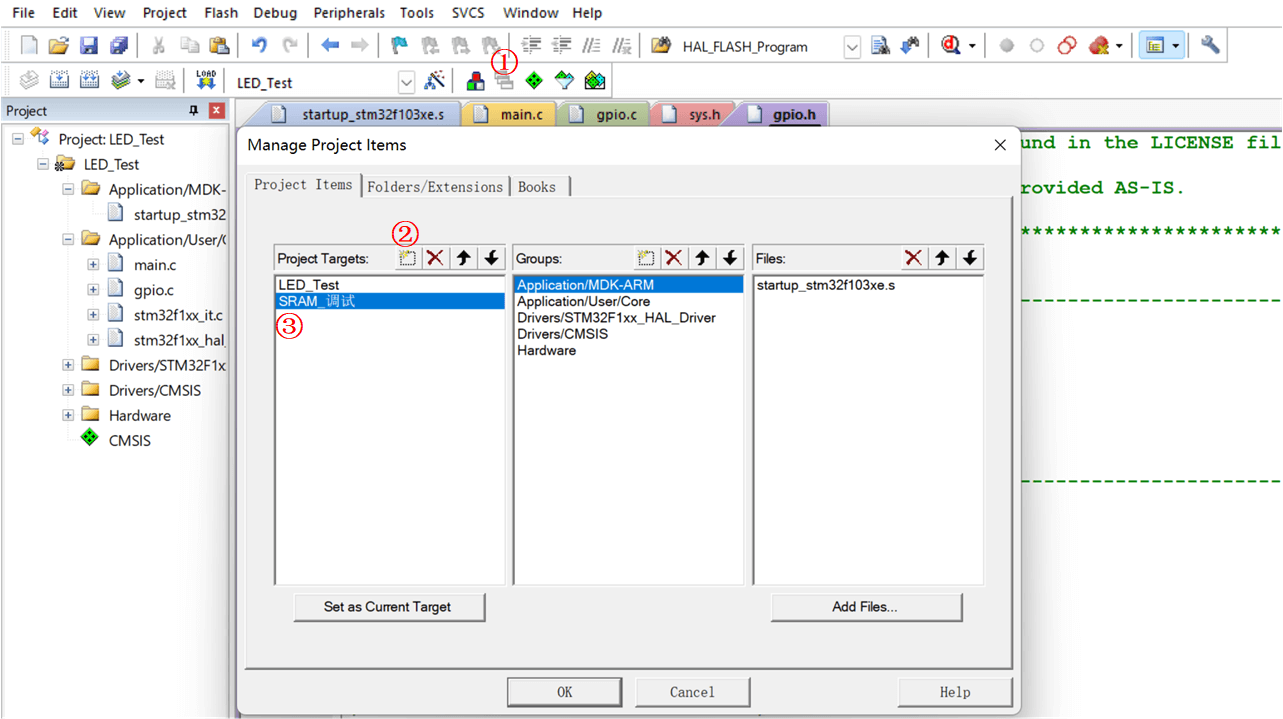
Task: Switch to Folders/Extensions tab
Action: [x=435, y=187]
